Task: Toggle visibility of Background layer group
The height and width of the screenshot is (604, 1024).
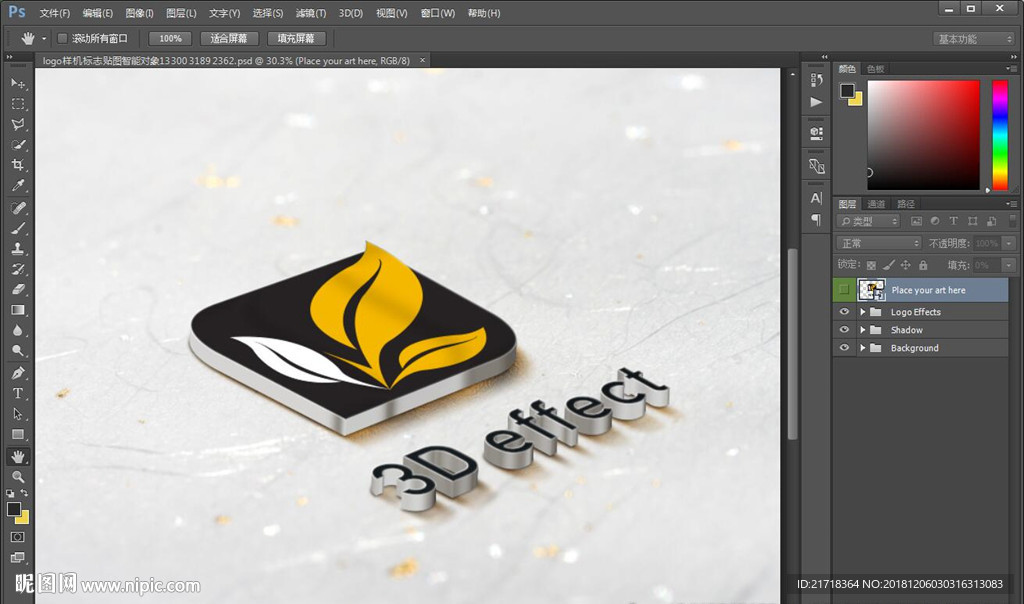Action: click(x=844, y=348)
